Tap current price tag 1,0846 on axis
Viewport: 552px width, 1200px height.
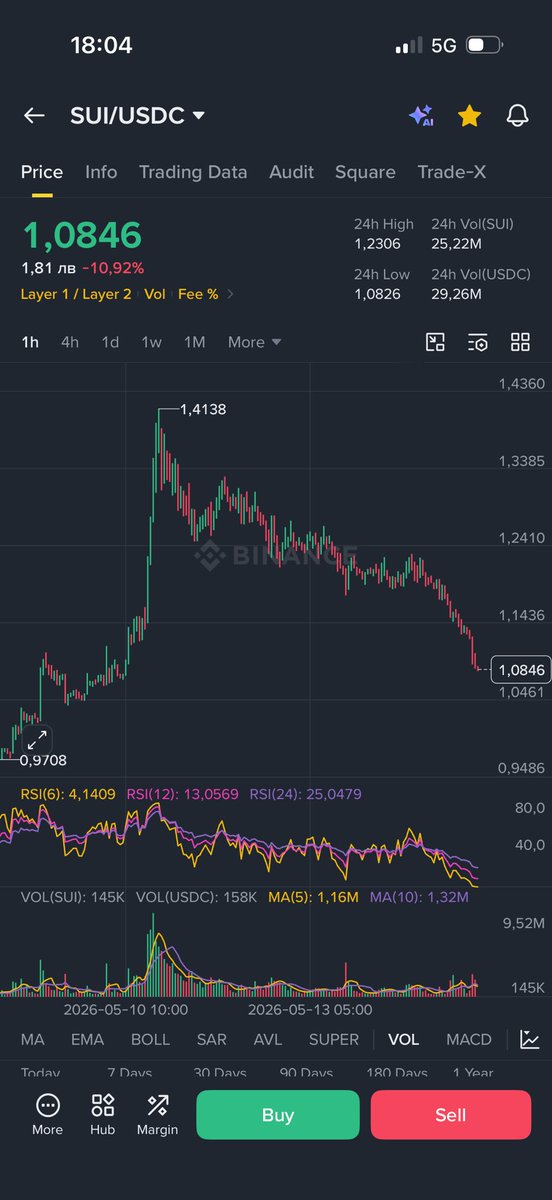520,670
